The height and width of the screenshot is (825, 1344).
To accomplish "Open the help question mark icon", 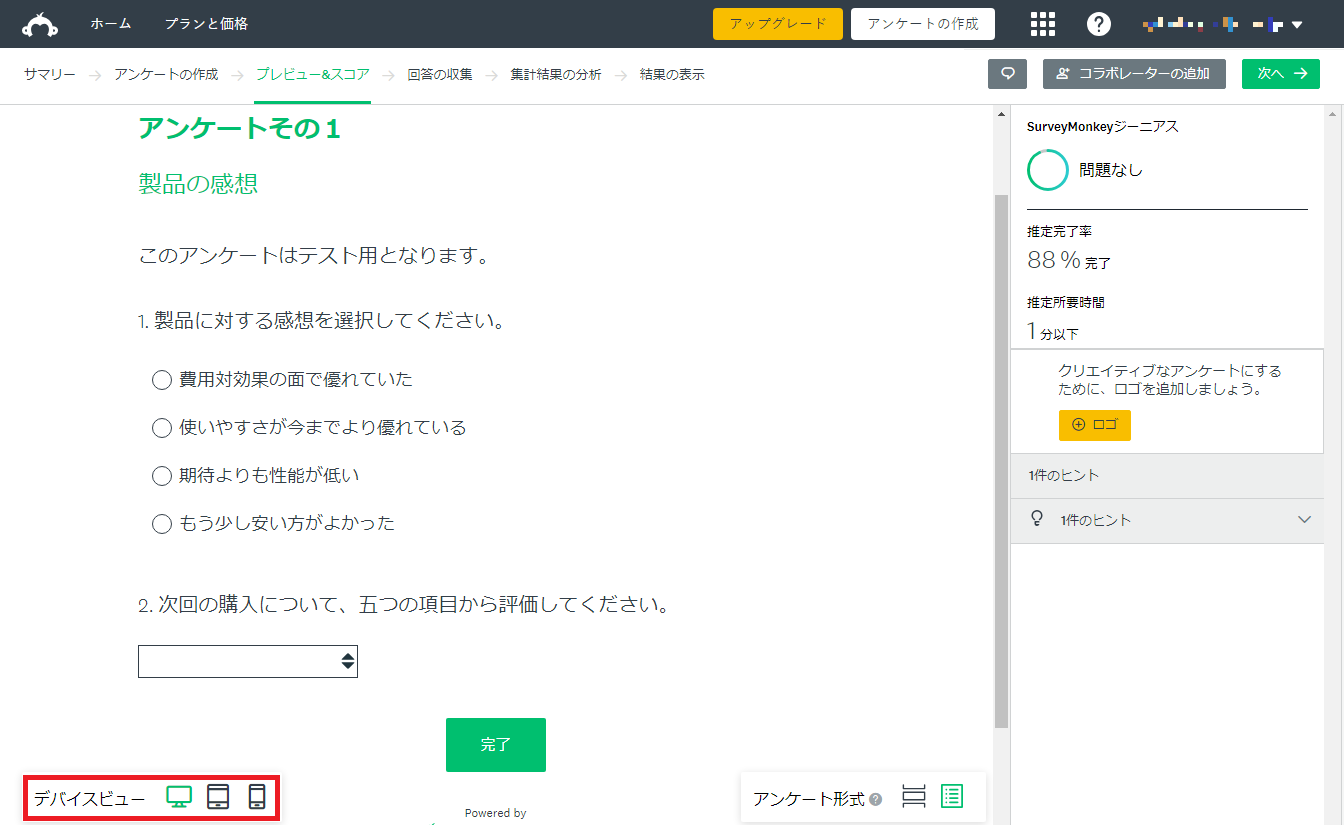I will 1099,24.
